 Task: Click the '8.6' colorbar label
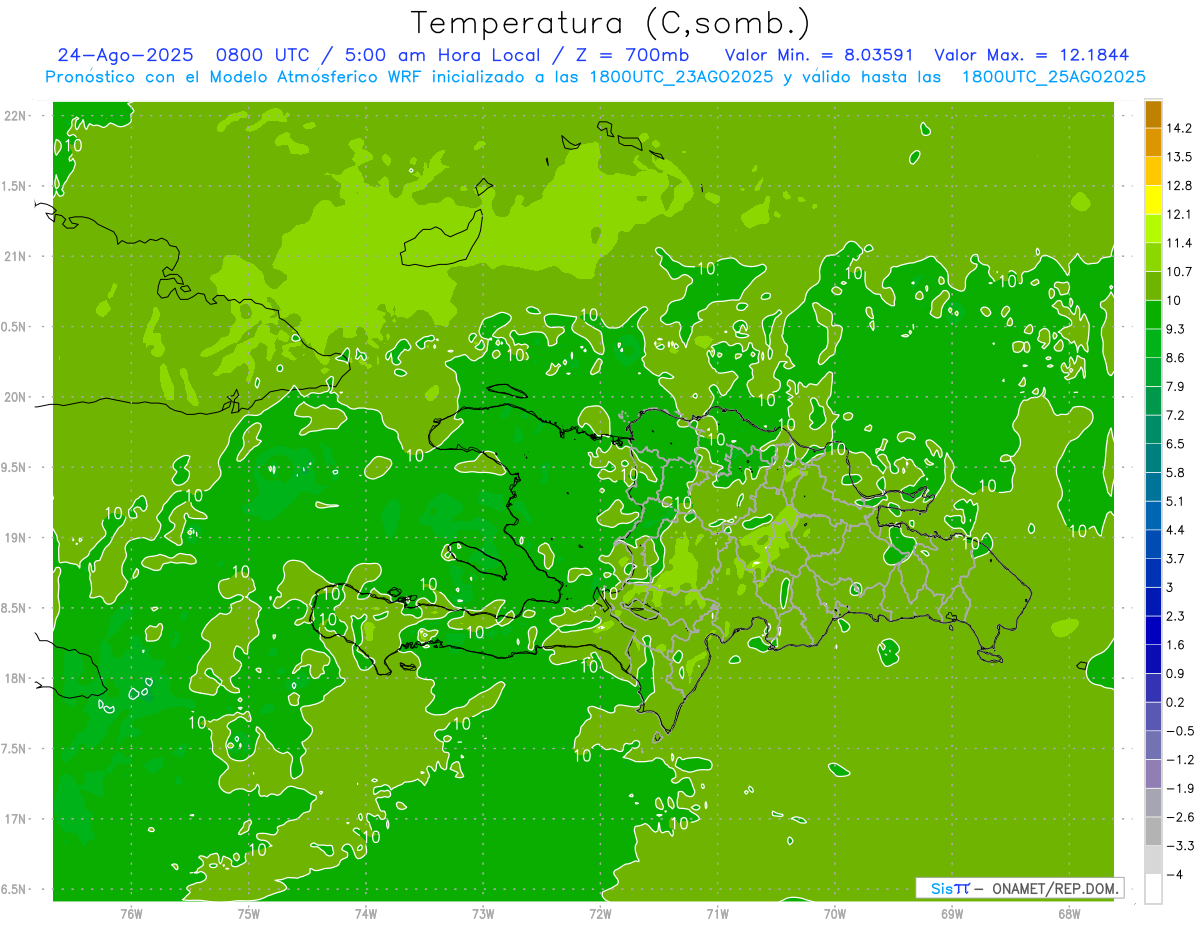[1176, 358]
